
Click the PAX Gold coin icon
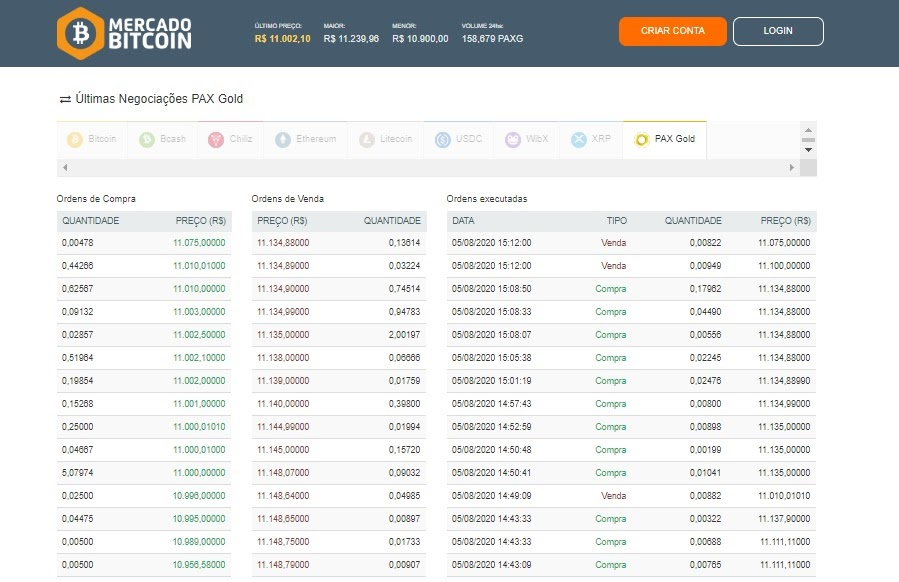point(642,139)
